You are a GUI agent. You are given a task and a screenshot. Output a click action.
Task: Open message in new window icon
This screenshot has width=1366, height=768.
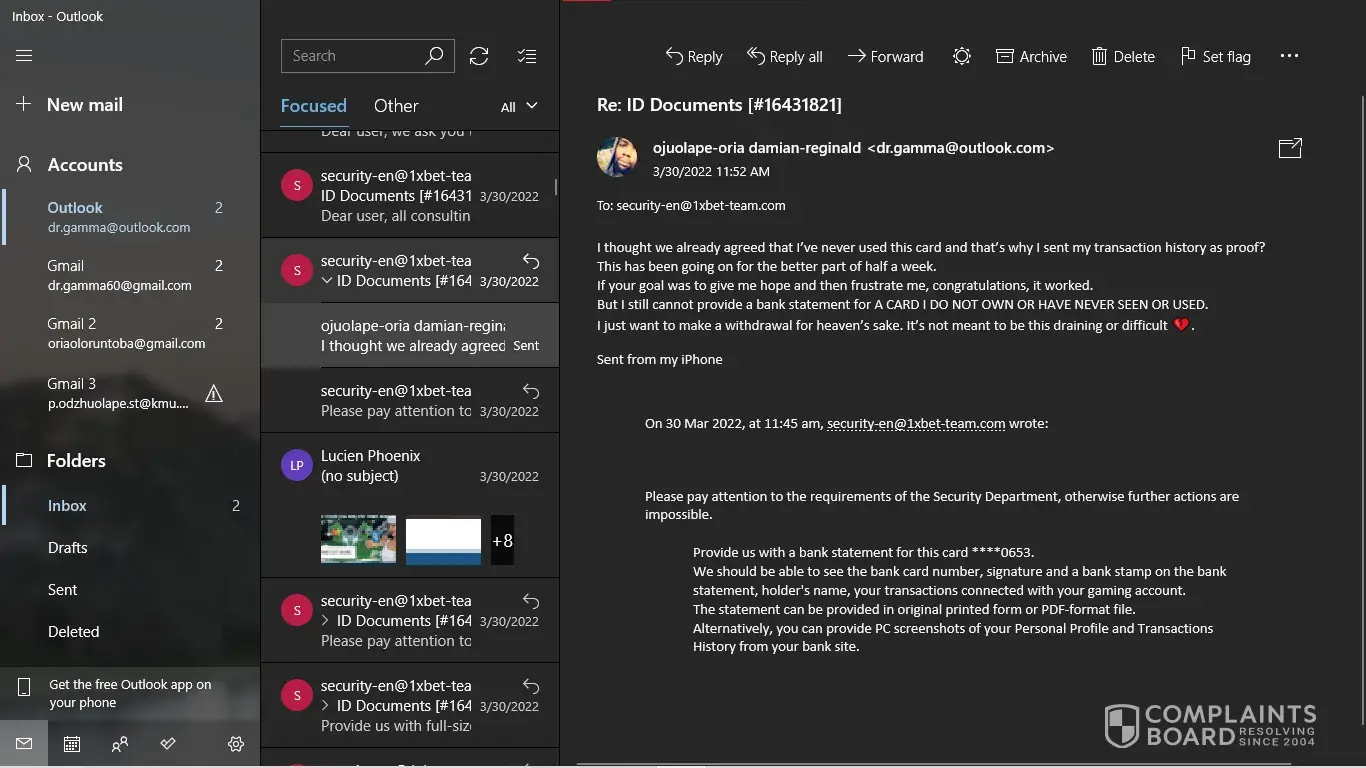(x=1290, y=148)
